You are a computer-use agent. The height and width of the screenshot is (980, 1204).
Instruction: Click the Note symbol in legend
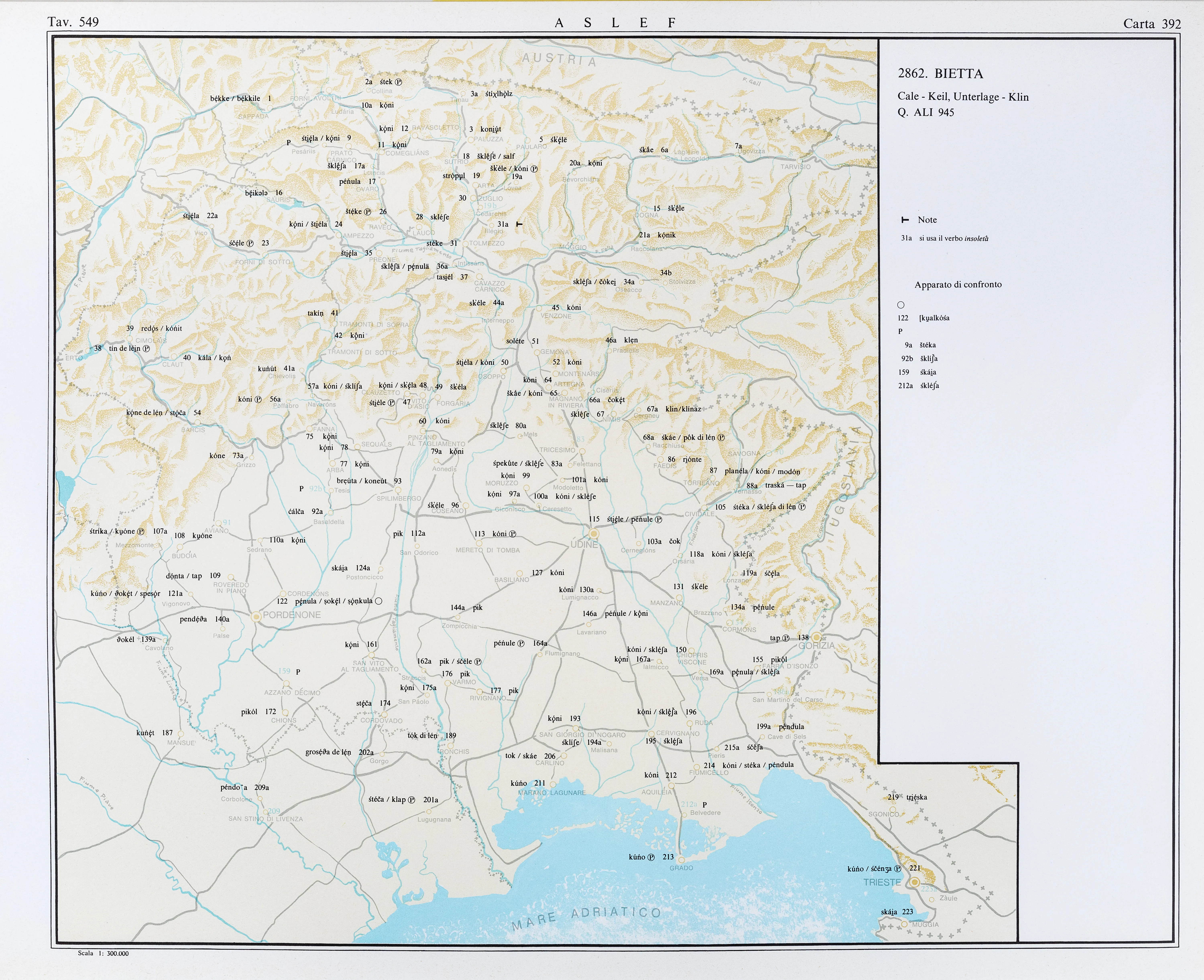pyautogui.click(x=905, y=220)
